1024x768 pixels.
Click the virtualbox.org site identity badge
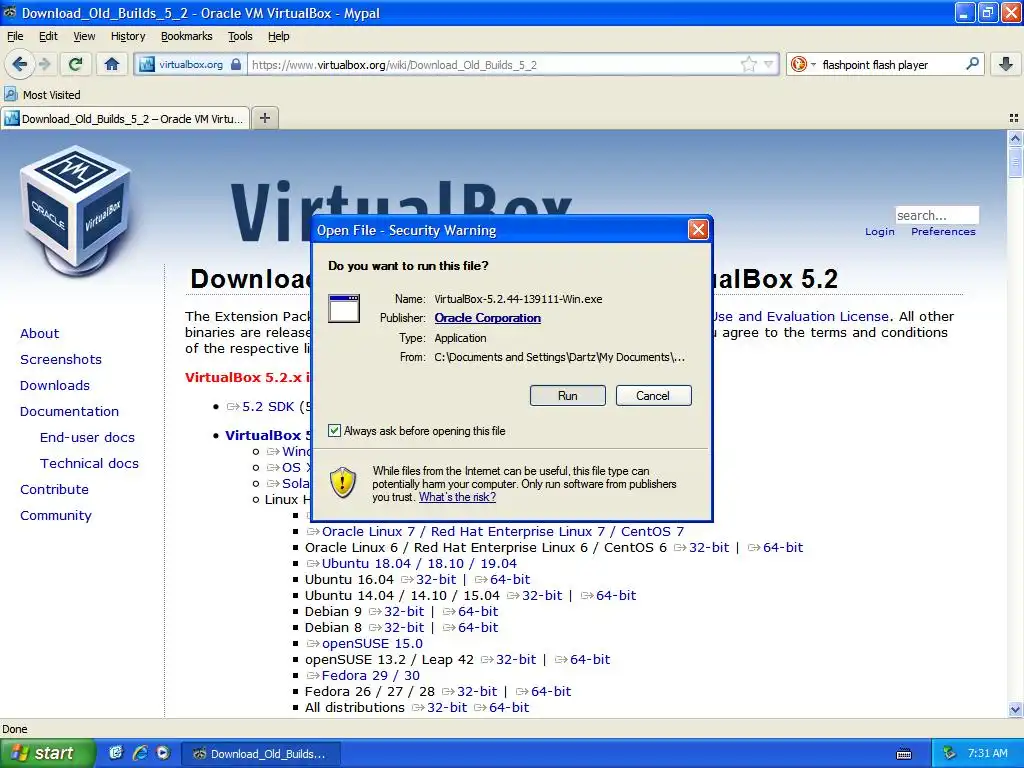coord(190,65)
